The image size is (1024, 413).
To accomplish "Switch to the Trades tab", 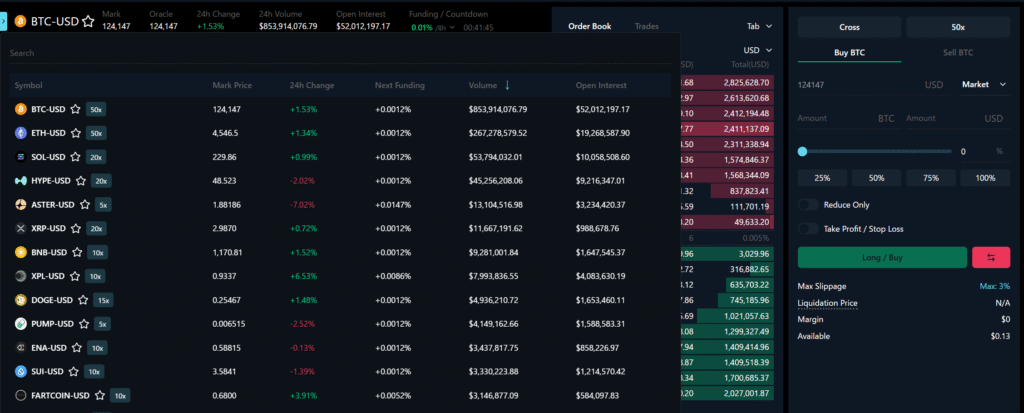I will coord(646,26).
